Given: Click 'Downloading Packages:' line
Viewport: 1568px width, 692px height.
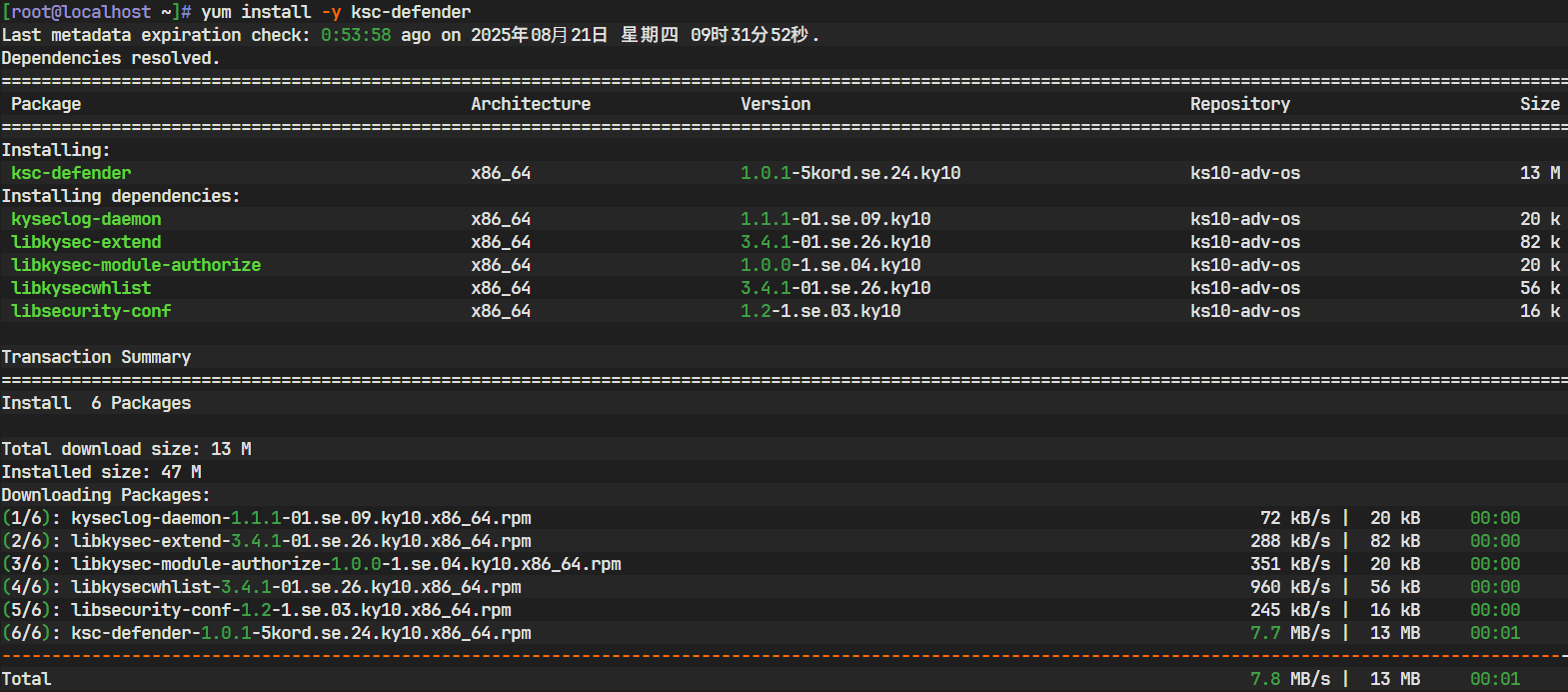Looking at the screenshot, I should (x=106, y=495).
